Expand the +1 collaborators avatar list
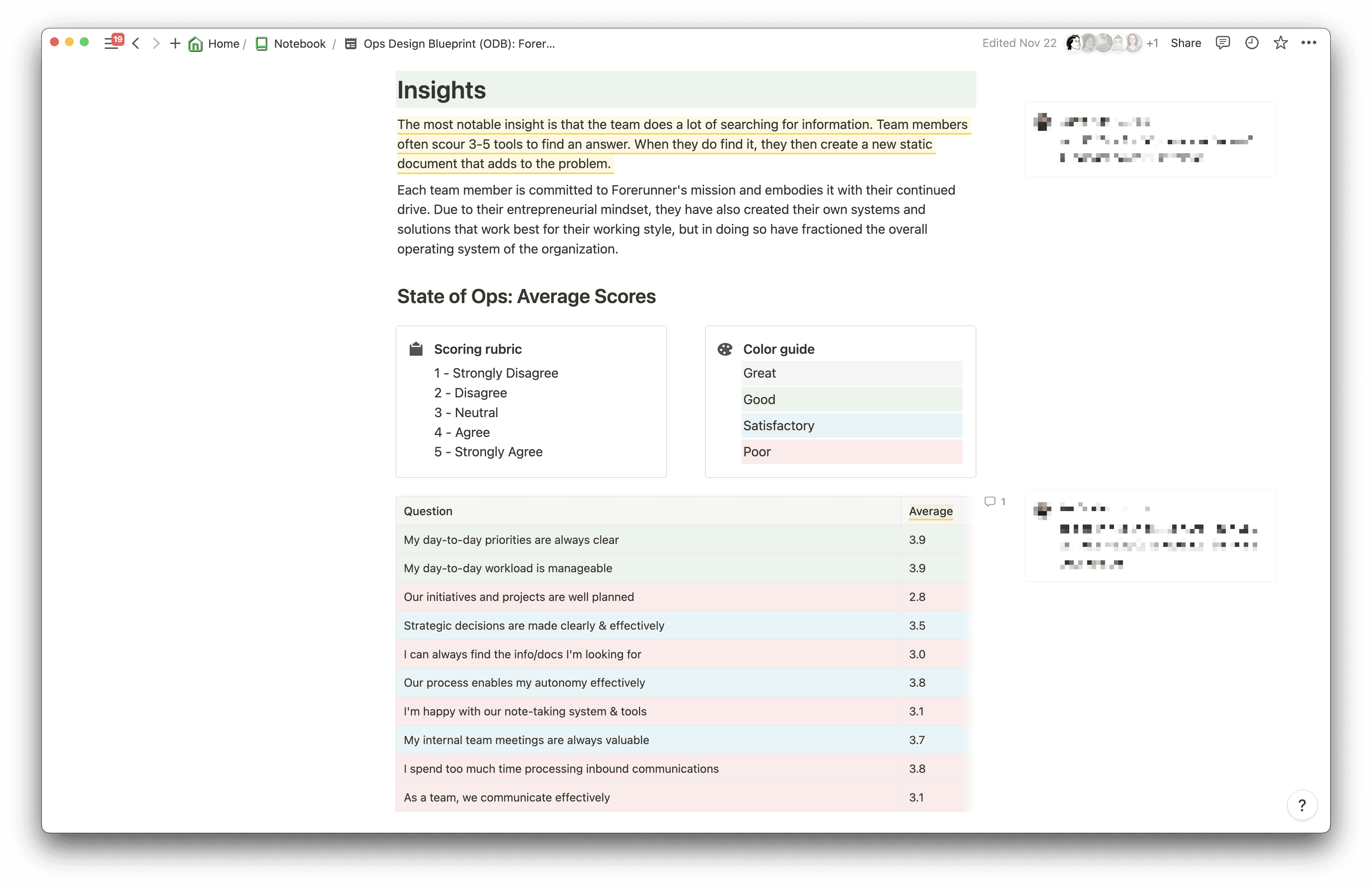Image resolution: width=1372 pixels, height=888 pixels. [x=1152, y=43]
